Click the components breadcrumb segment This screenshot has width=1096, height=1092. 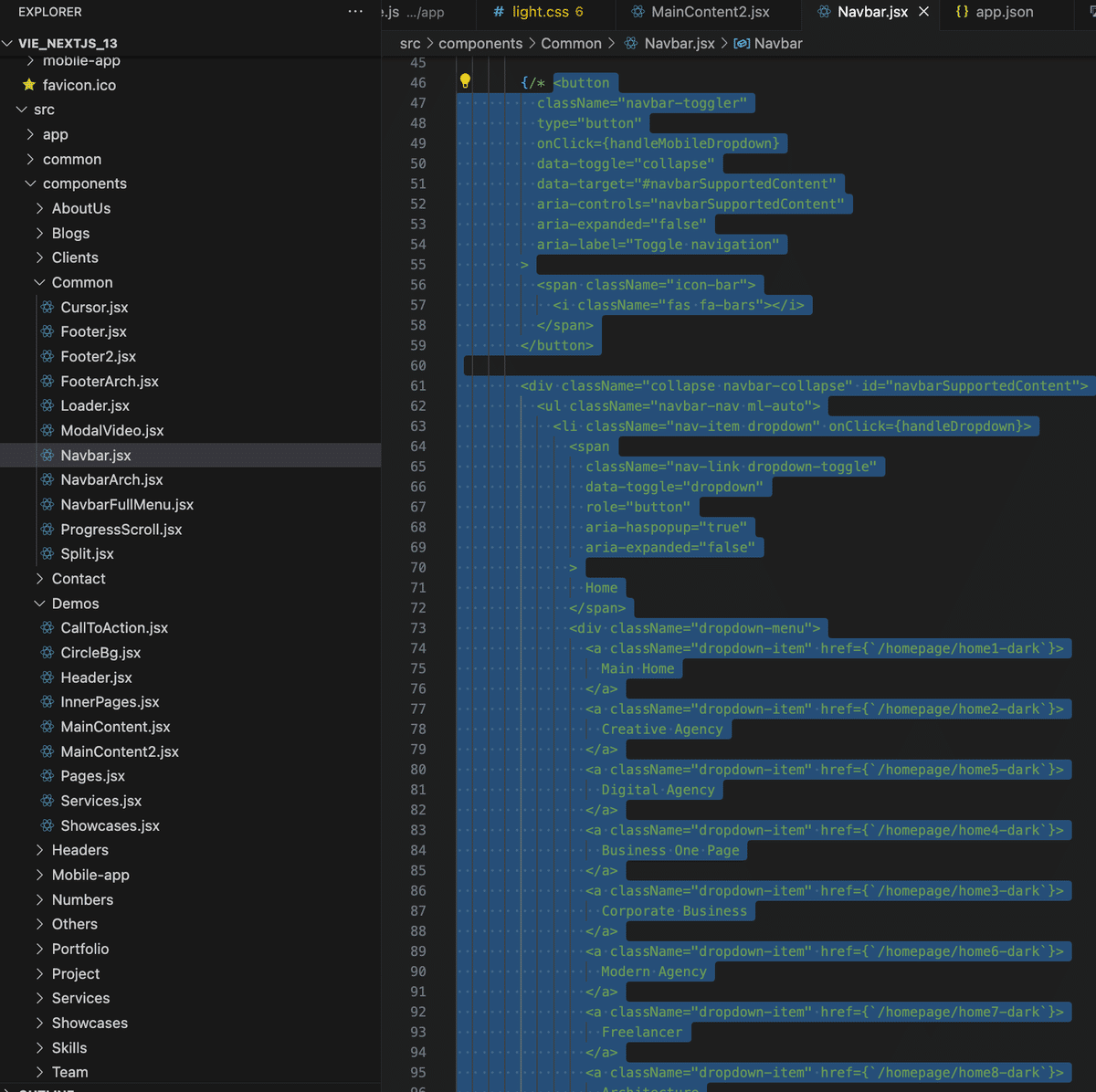pyautogui.click(x=480, y=43)
